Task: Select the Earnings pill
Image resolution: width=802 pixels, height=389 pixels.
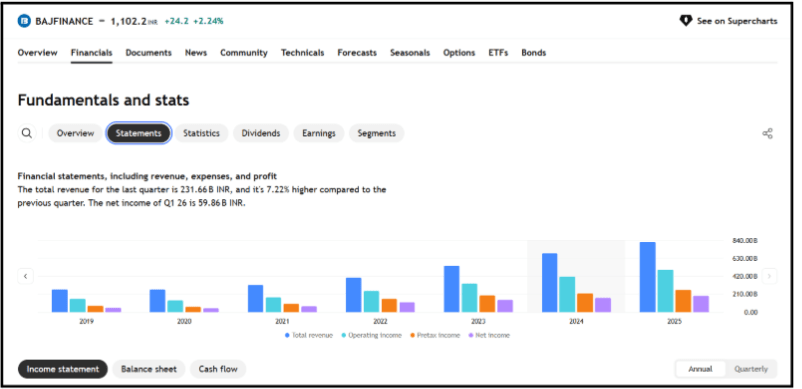Action: point(319,133)
